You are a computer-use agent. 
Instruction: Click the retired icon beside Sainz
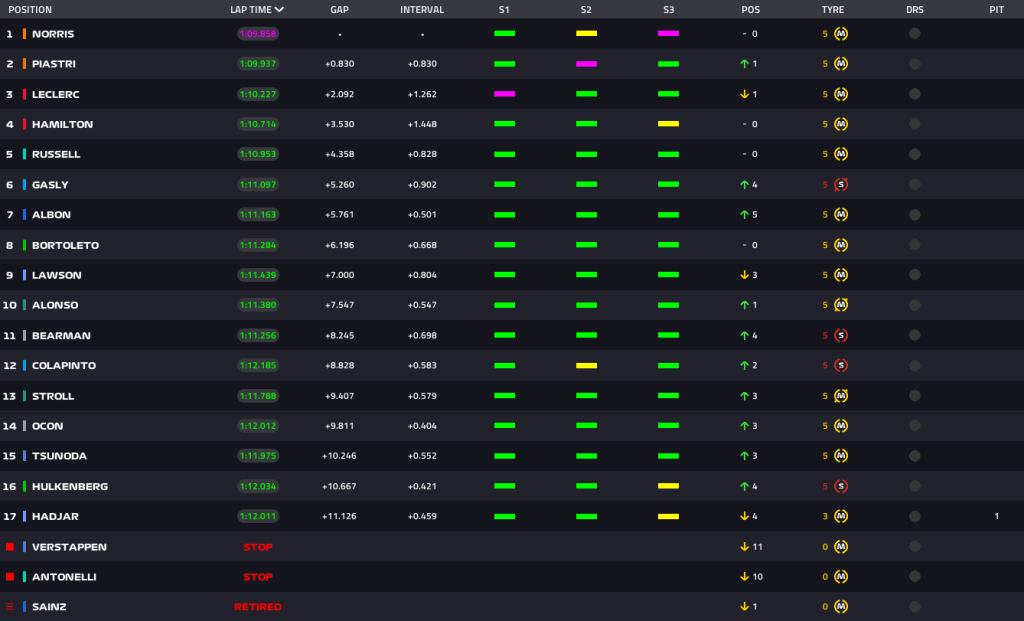pyautogui.click(x=10, y=607)
